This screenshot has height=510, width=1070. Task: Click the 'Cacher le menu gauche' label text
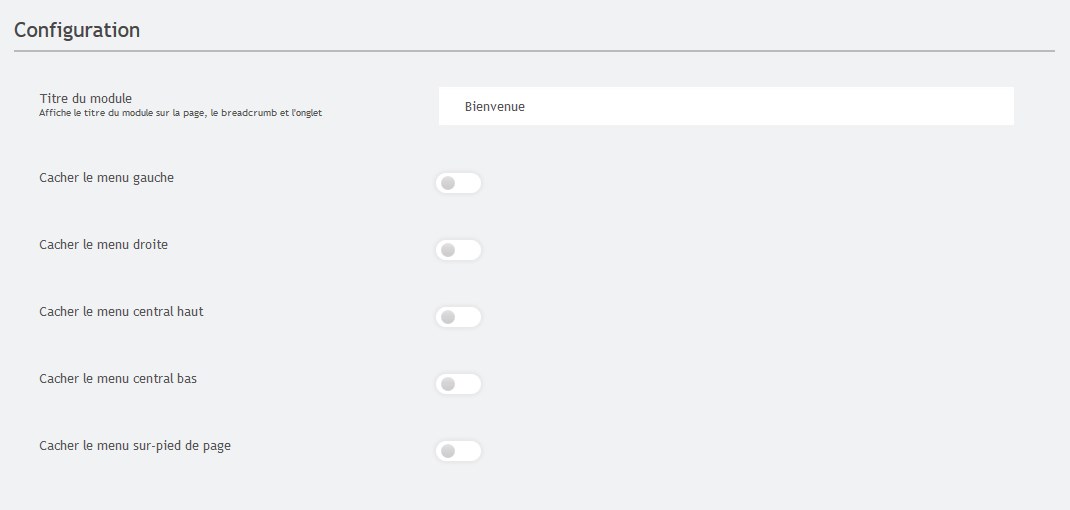tap(106, 178)
